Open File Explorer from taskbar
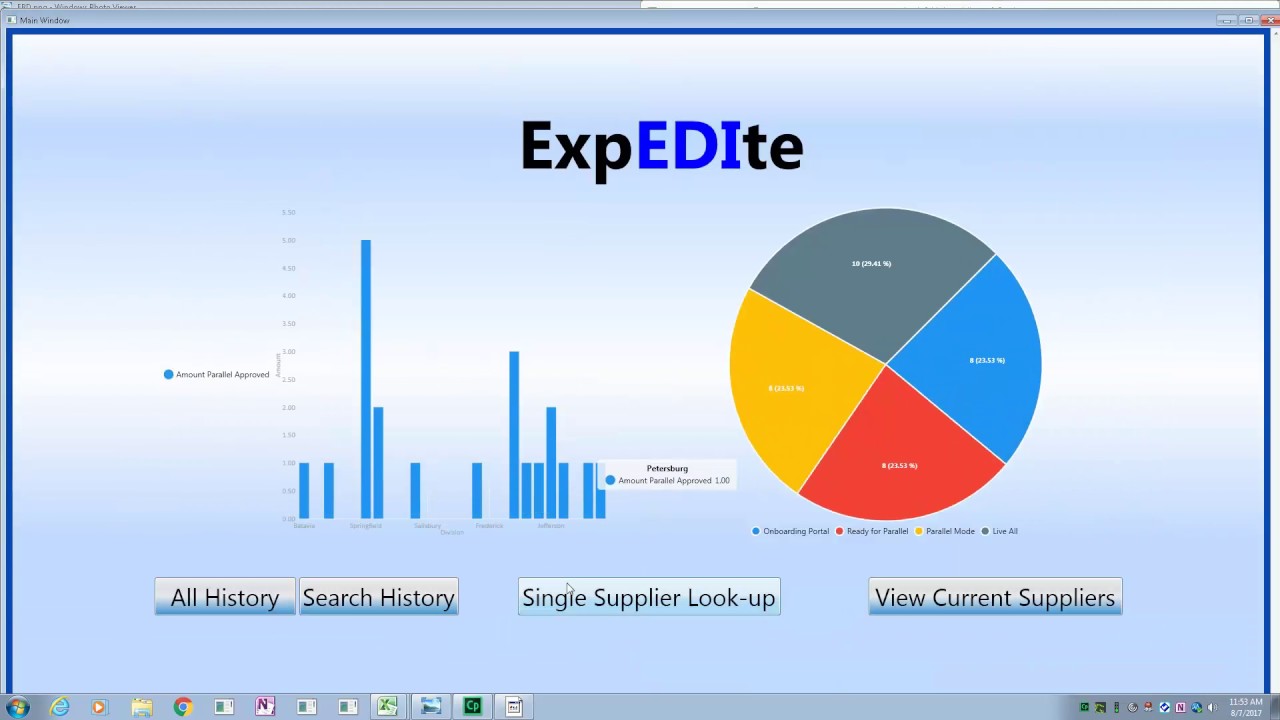 [x=141, y=707]
